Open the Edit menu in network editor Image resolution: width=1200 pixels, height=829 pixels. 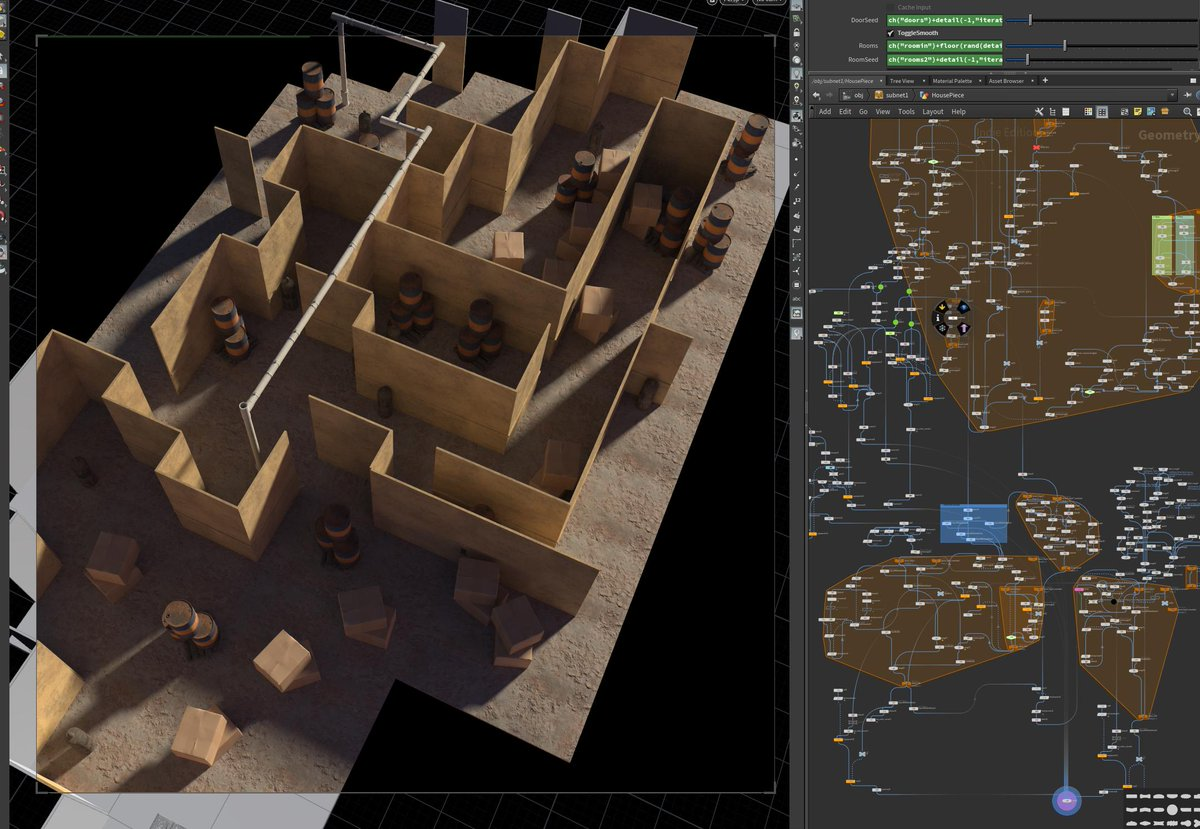pos(844,112)
